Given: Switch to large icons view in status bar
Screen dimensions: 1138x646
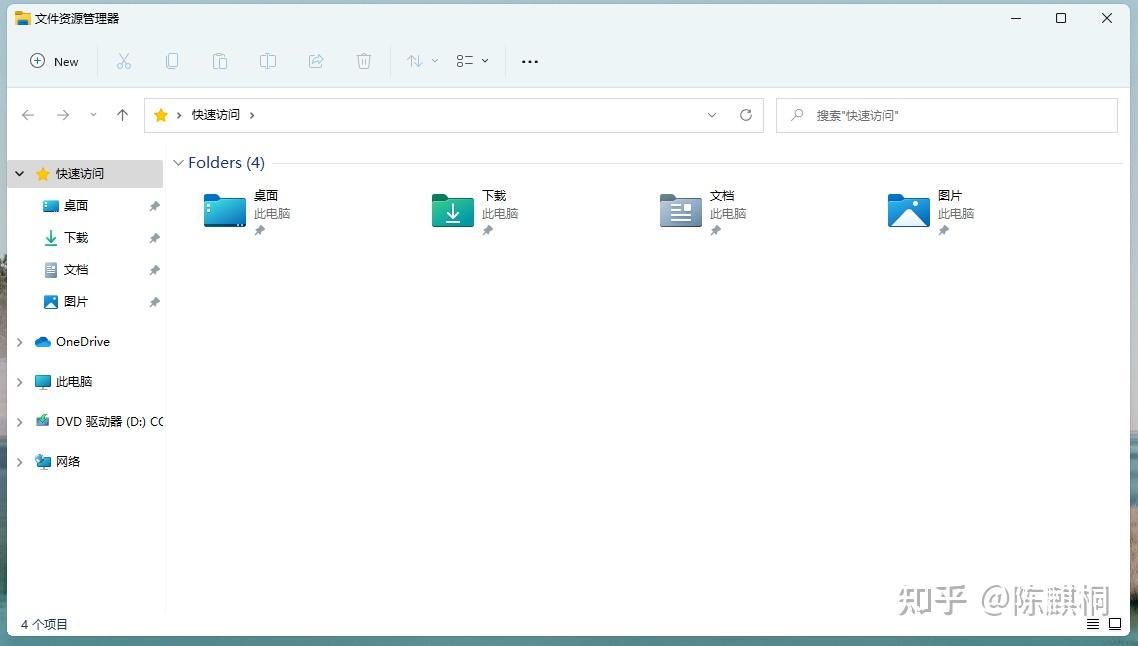Looking at the screenshot, I should [1116, 624].
